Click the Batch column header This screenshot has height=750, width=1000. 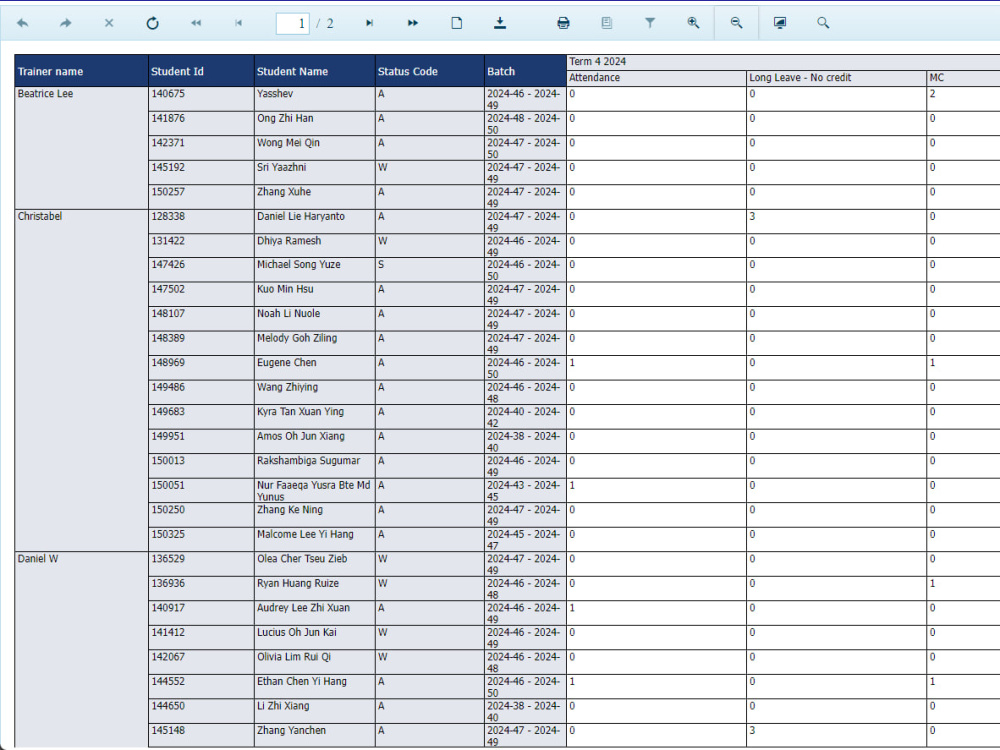pyautogui.click(x=525, y=71)
